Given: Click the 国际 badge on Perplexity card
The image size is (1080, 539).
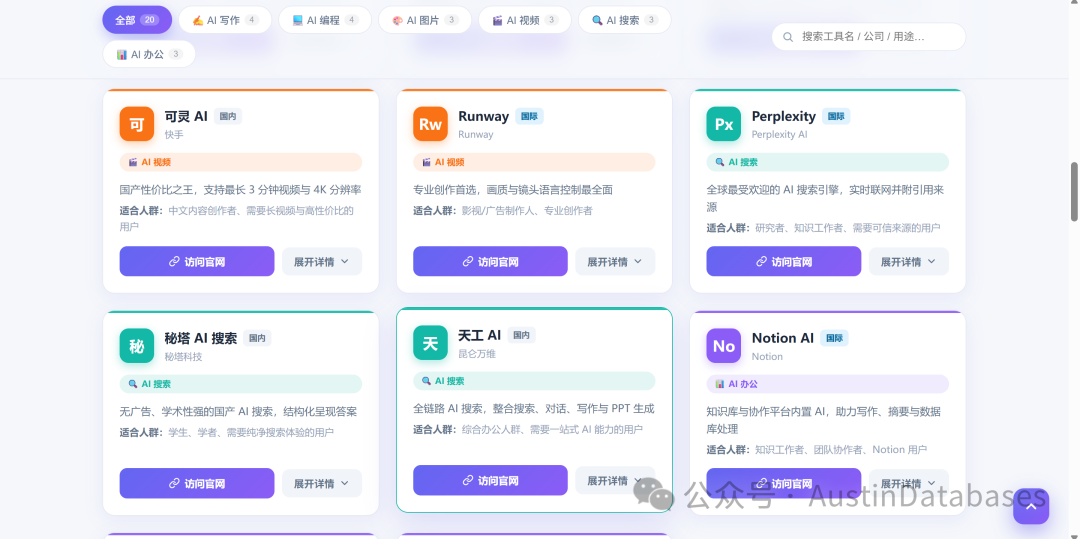Looking at the screenshot, I should coord(835,116).
